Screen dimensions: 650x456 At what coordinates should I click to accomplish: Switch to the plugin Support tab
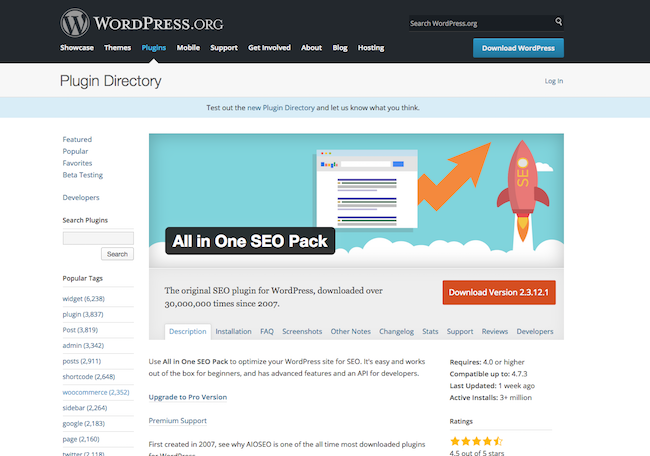[460, 332]
